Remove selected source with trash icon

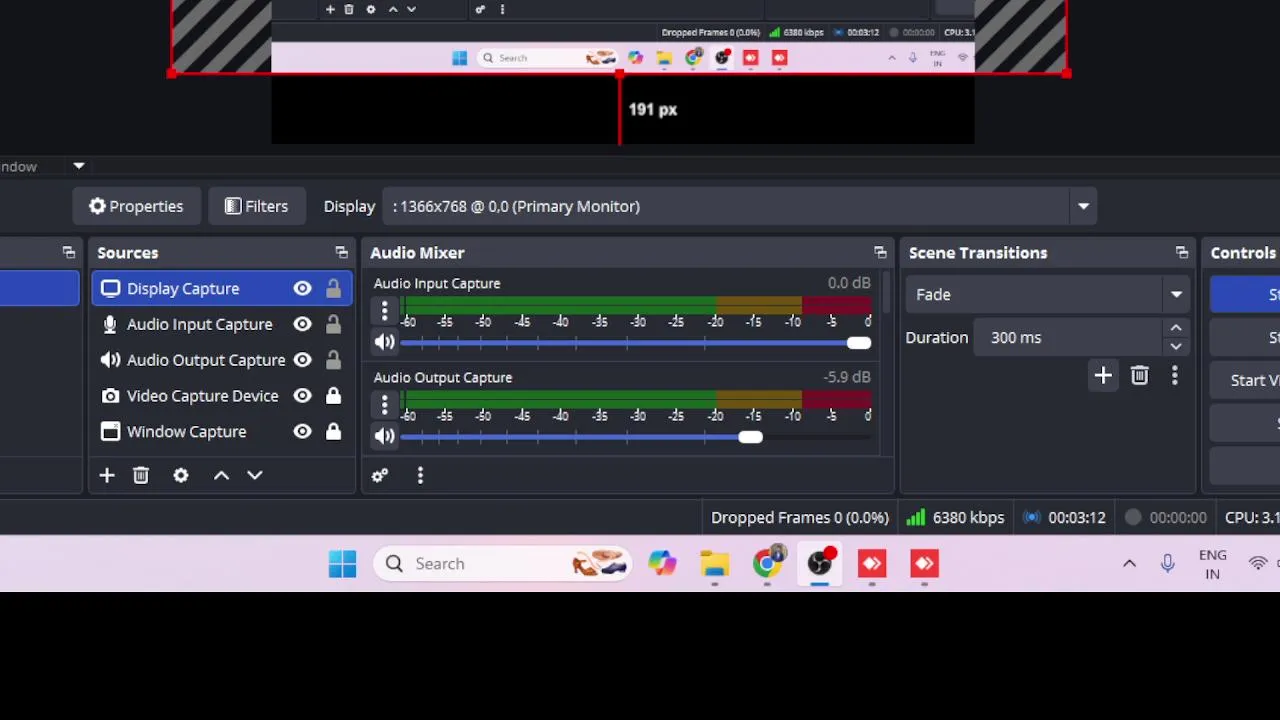(141, 476)
